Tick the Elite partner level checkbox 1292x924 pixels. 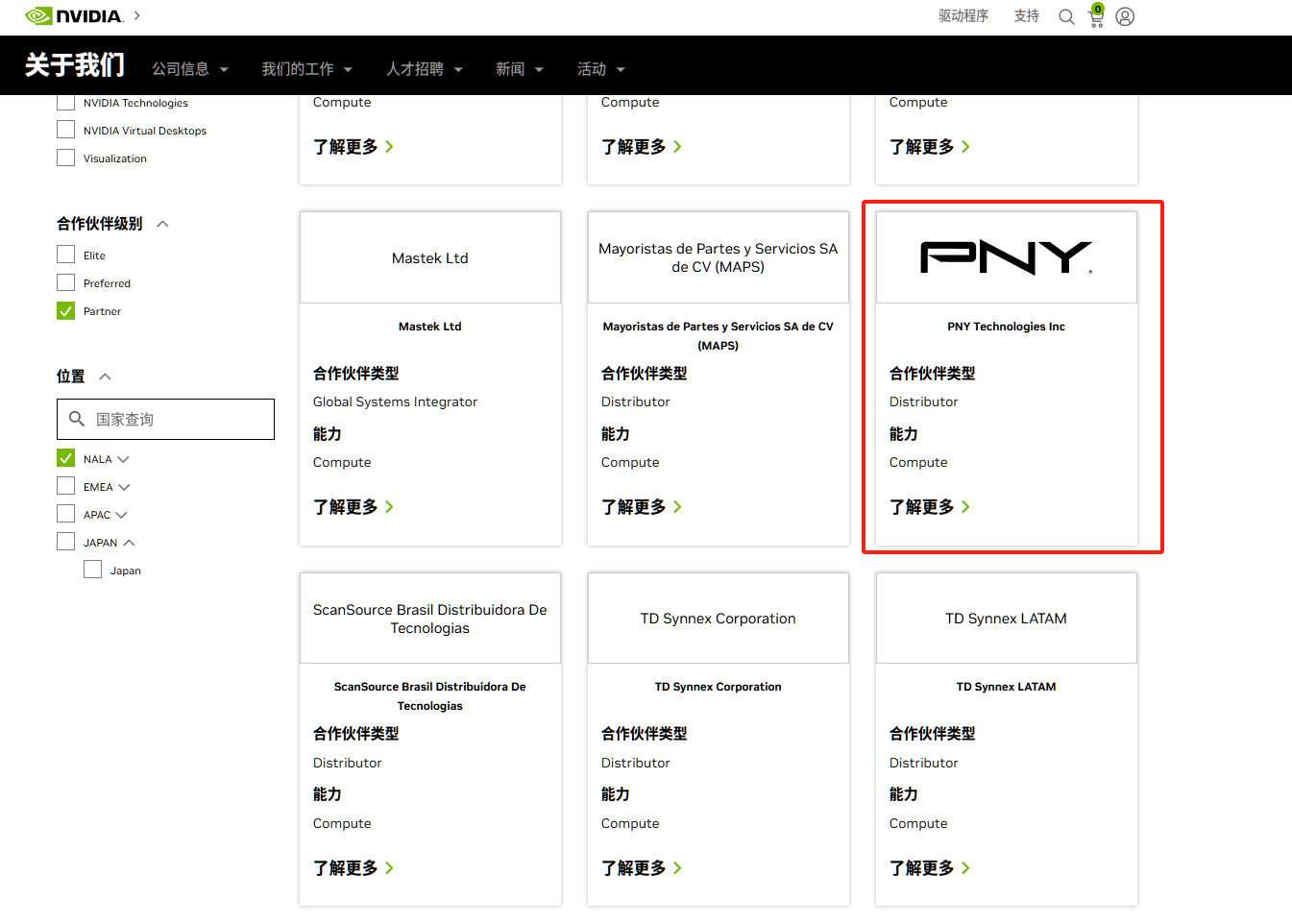pyautogui.click(x=65, y=255)
